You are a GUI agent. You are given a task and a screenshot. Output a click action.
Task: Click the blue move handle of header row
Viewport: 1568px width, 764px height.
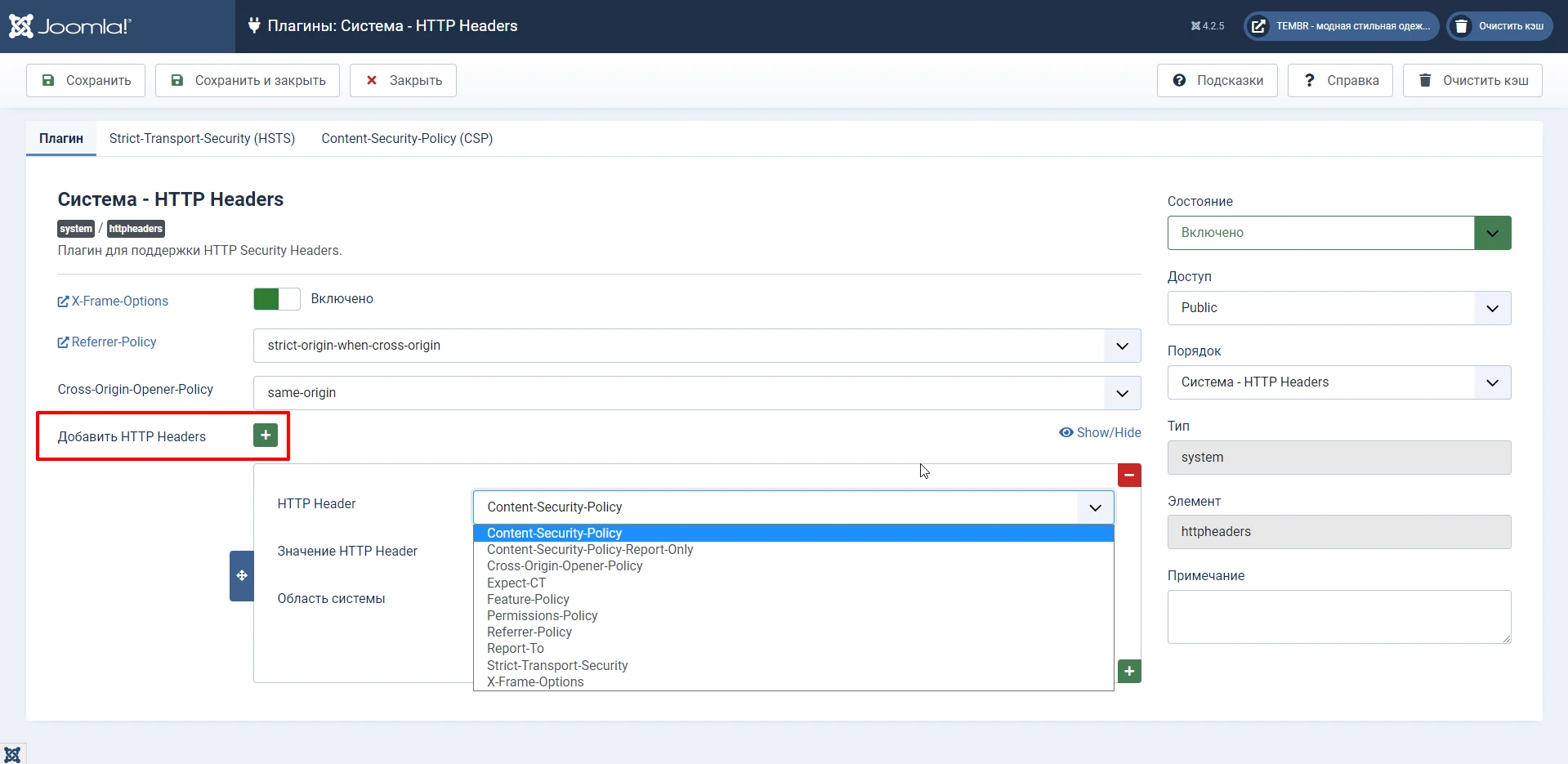point(242,576)
